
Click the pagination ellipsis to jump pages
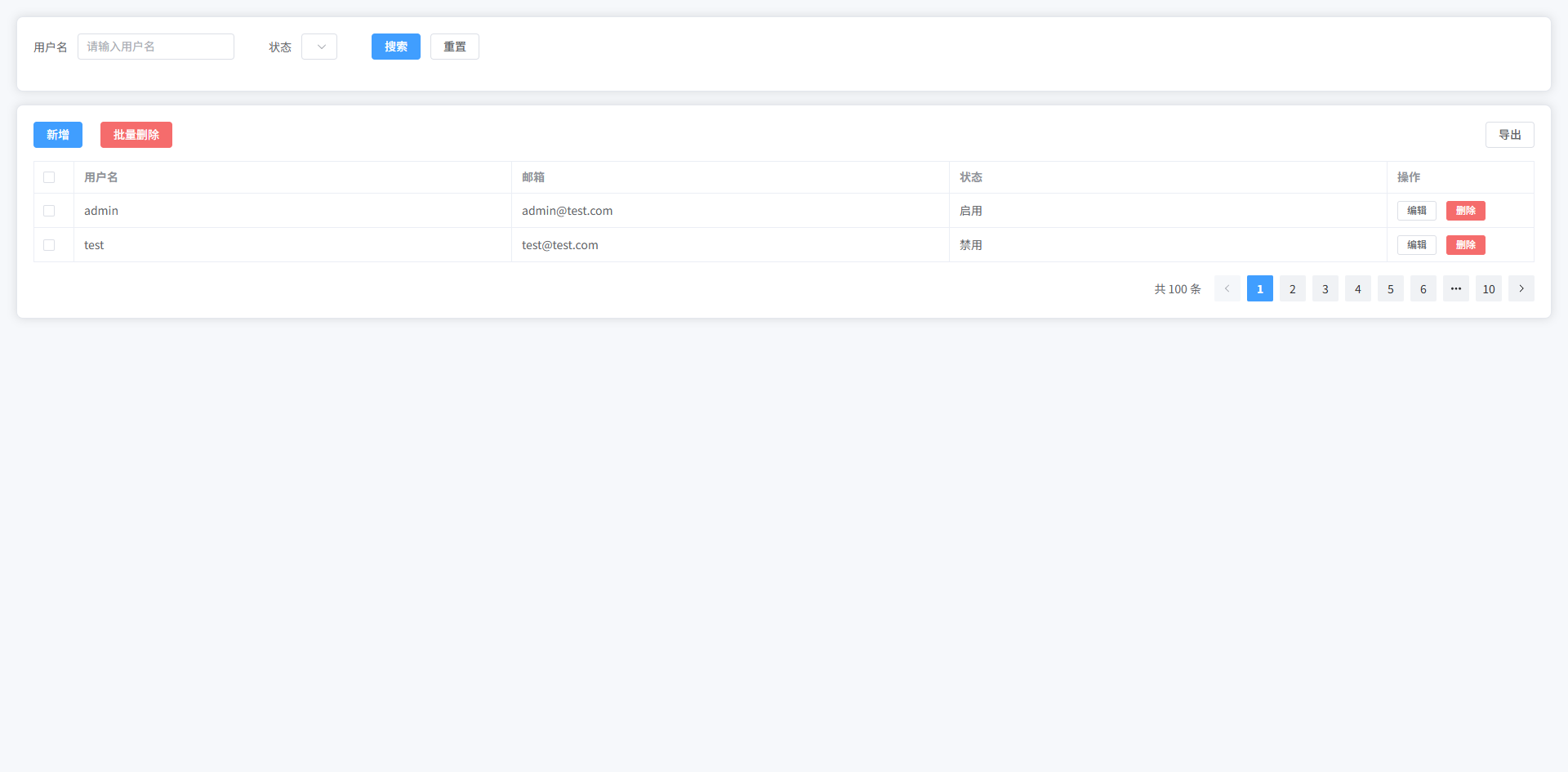pos(1455,288)
